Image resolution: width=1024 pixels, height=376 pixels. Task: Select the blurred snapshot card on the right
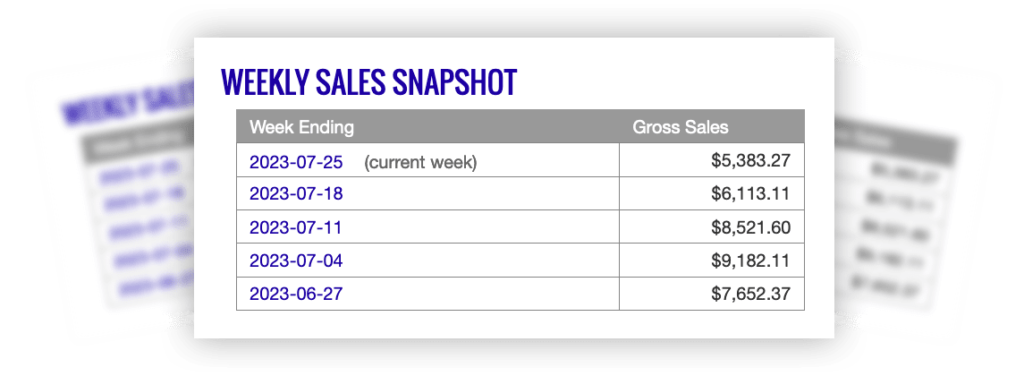[x=898, y=209]
